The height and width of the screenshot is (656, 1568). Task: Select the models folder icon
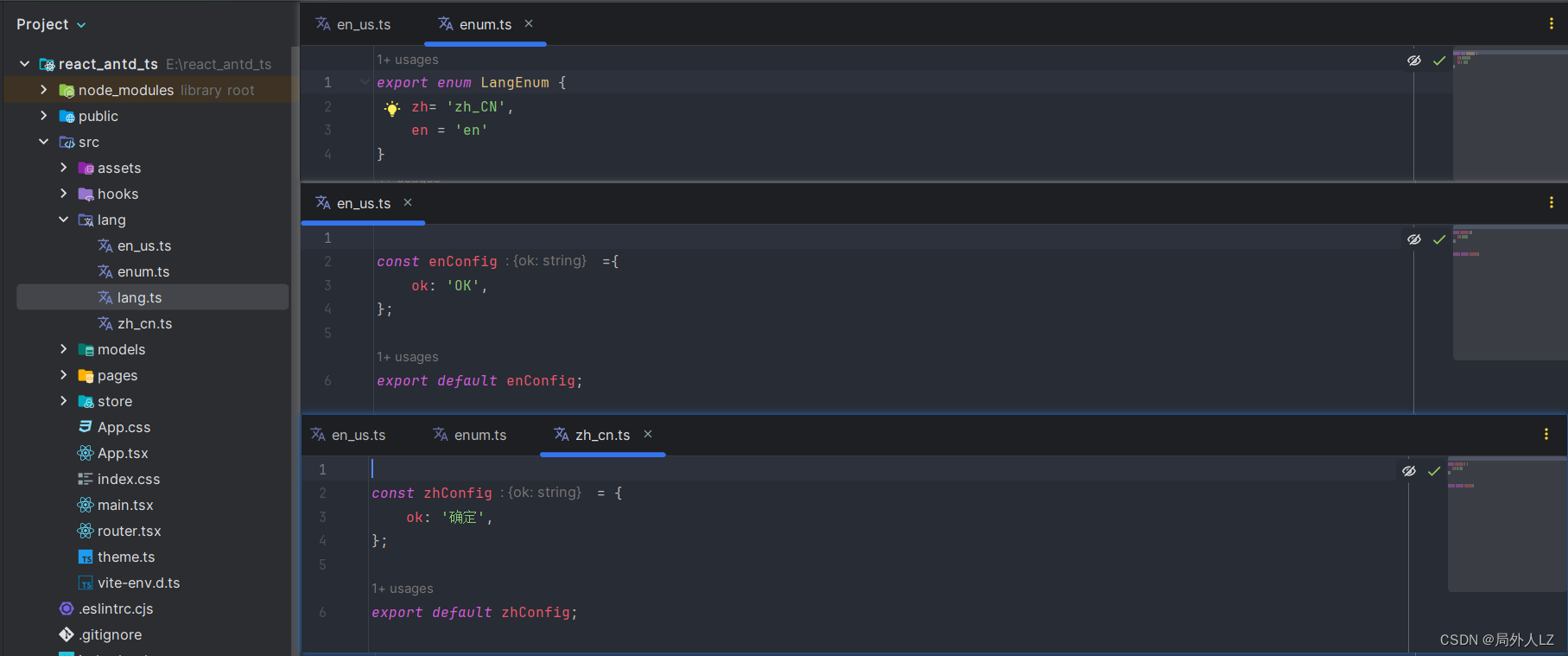pyautogui.click(x=86, y=350)
